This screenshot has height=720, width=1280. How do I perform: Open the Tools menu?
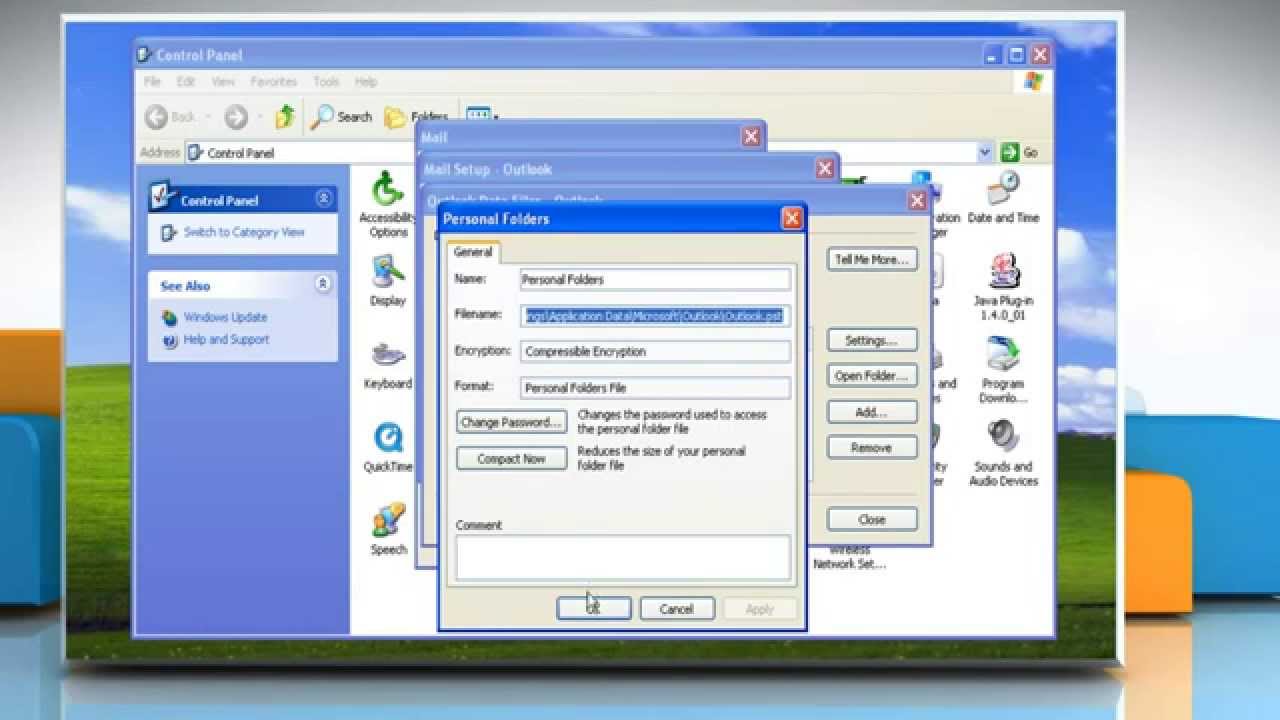pos(326,82)
